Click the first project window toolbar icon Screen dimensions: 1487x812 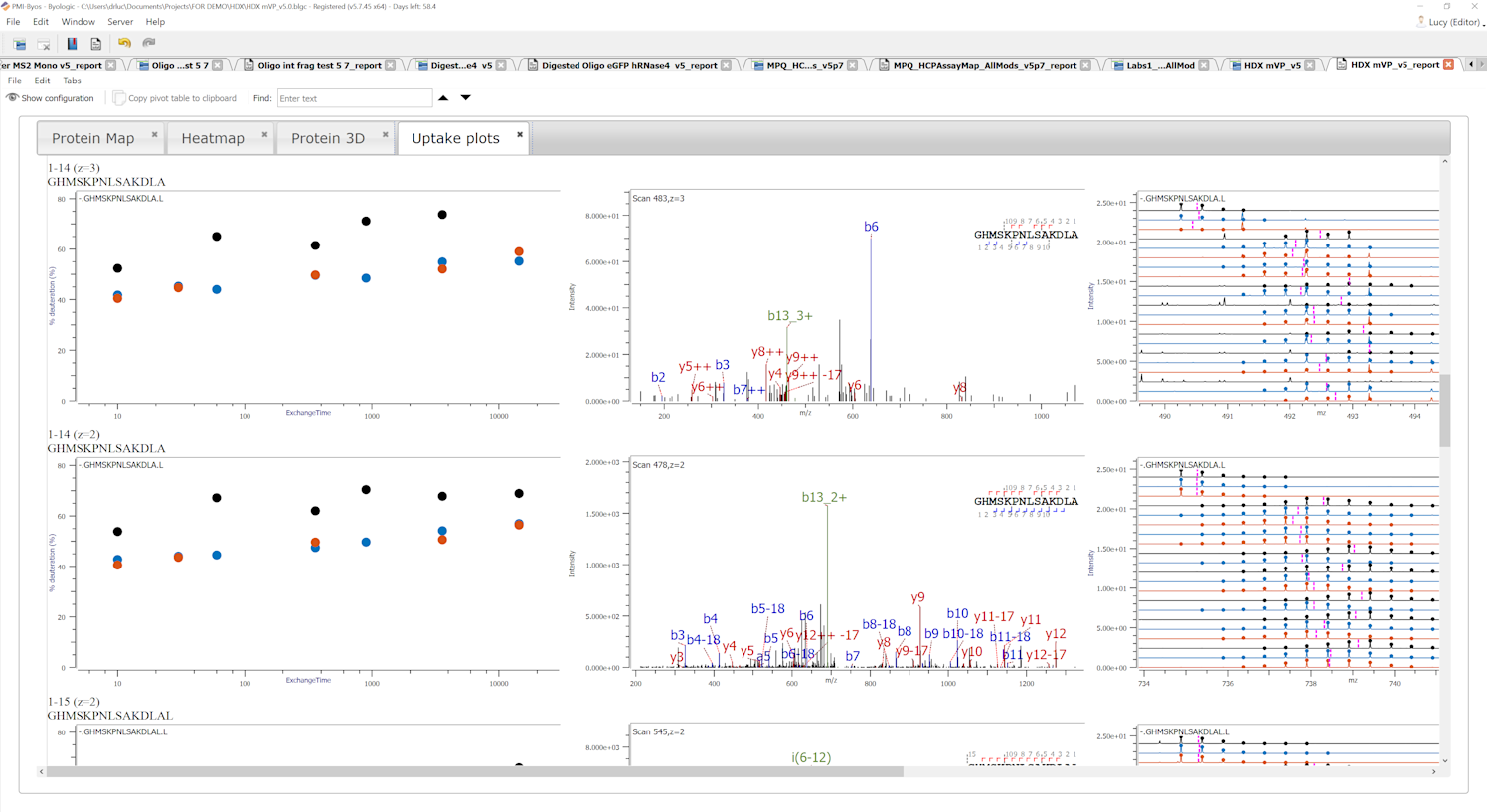[20, 43]
